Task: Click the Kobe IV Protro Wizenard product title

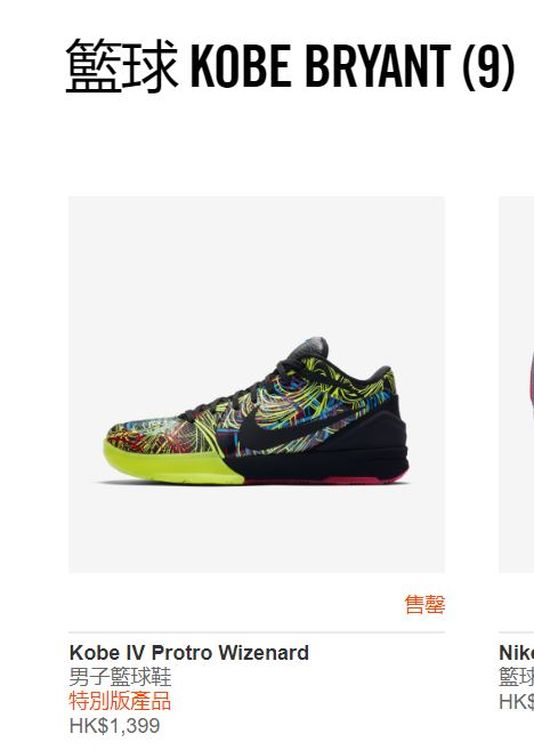Action: tap(189, 652)
